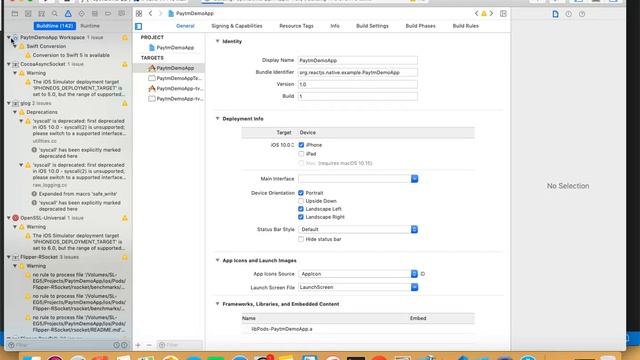The height and width of the screenshot is (360, 640).
Task: Open the Find navigator magnifier icon
Action: 55,13
